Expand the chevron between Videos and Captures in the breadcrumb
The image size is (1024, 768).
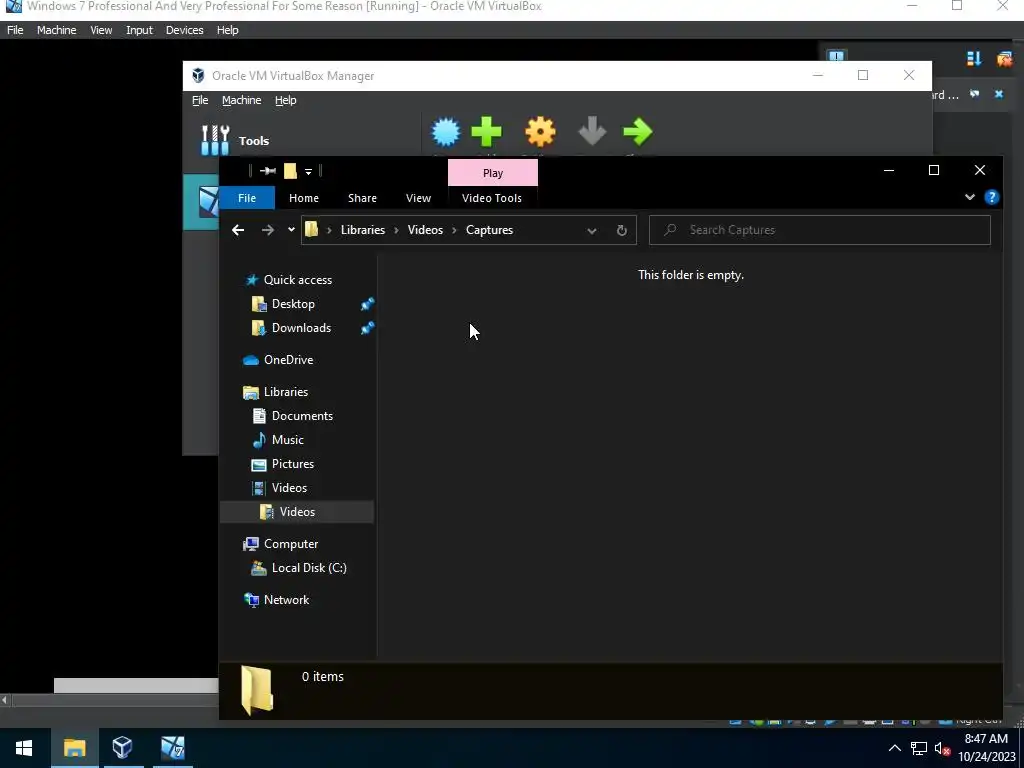[455, 230]
